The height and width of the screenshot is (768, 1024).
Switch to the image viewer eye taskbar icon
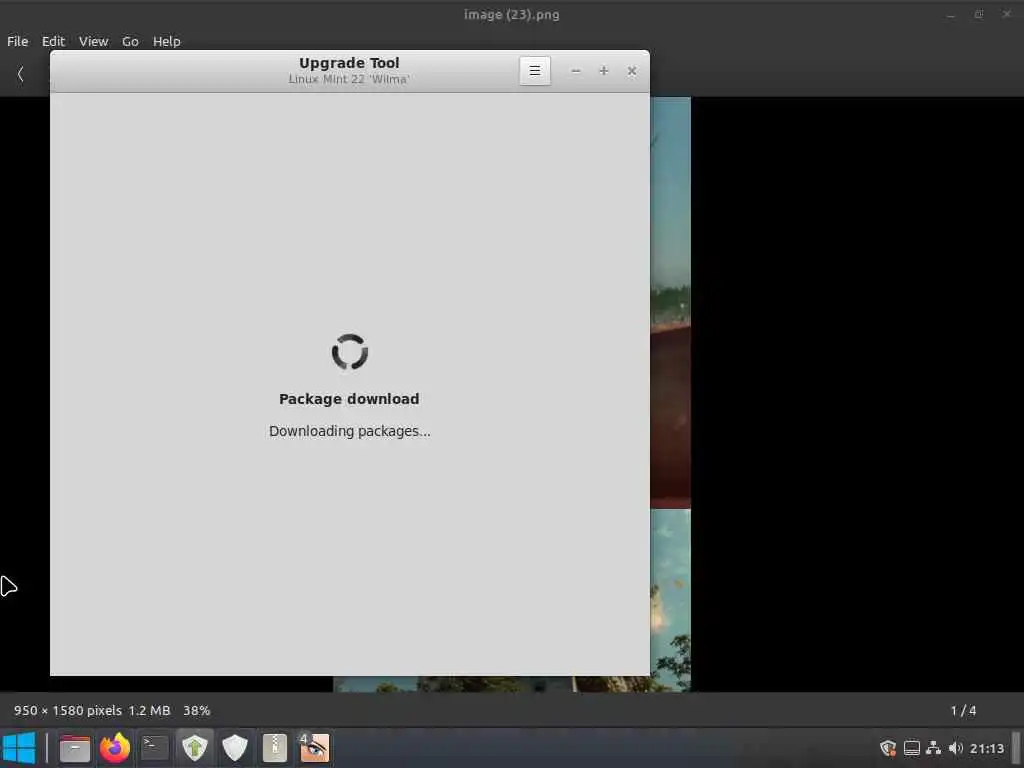(314, 748)
